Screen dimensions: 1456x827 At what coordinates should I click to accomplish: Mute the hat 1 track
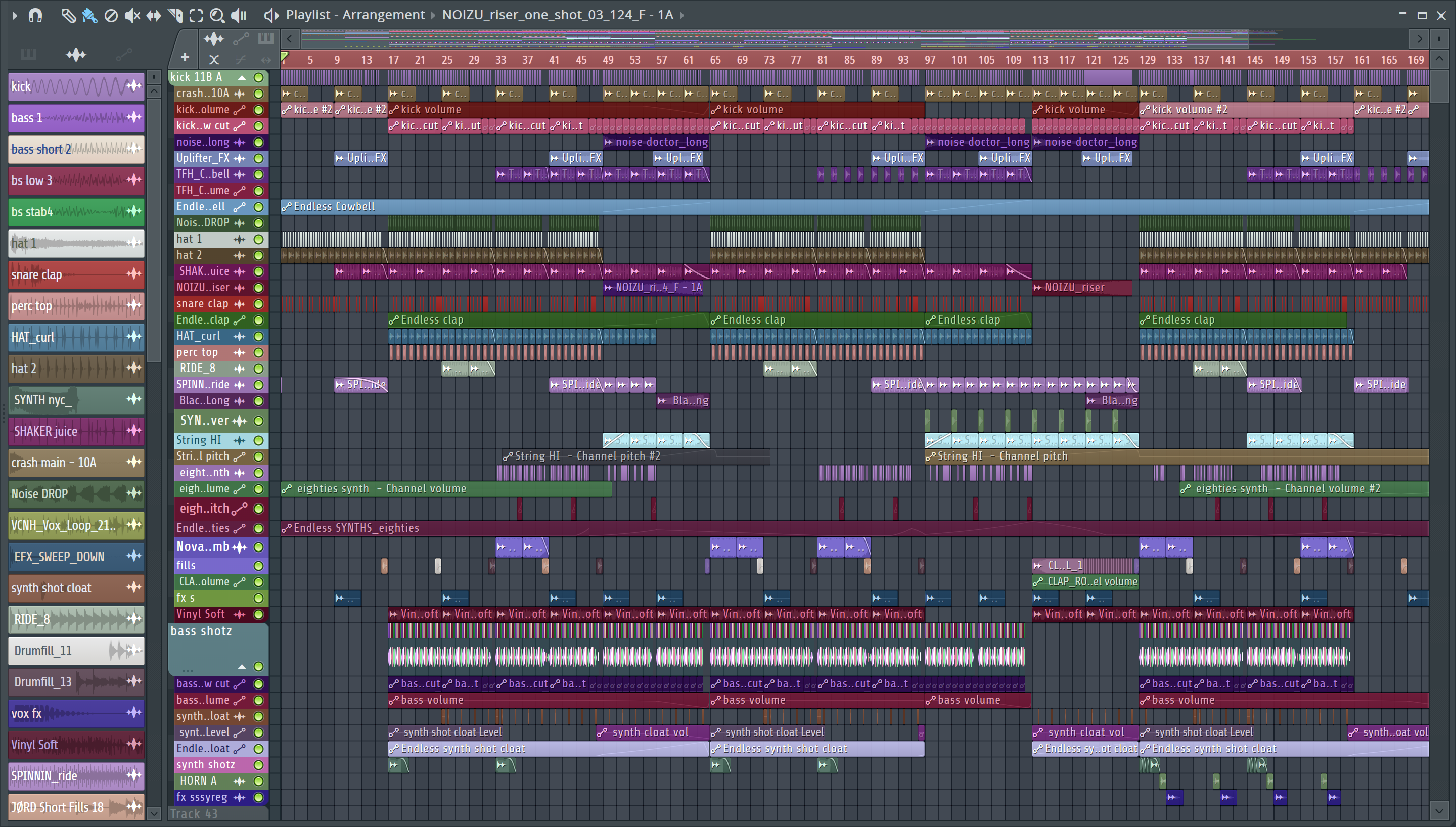(x=258, y=239)
